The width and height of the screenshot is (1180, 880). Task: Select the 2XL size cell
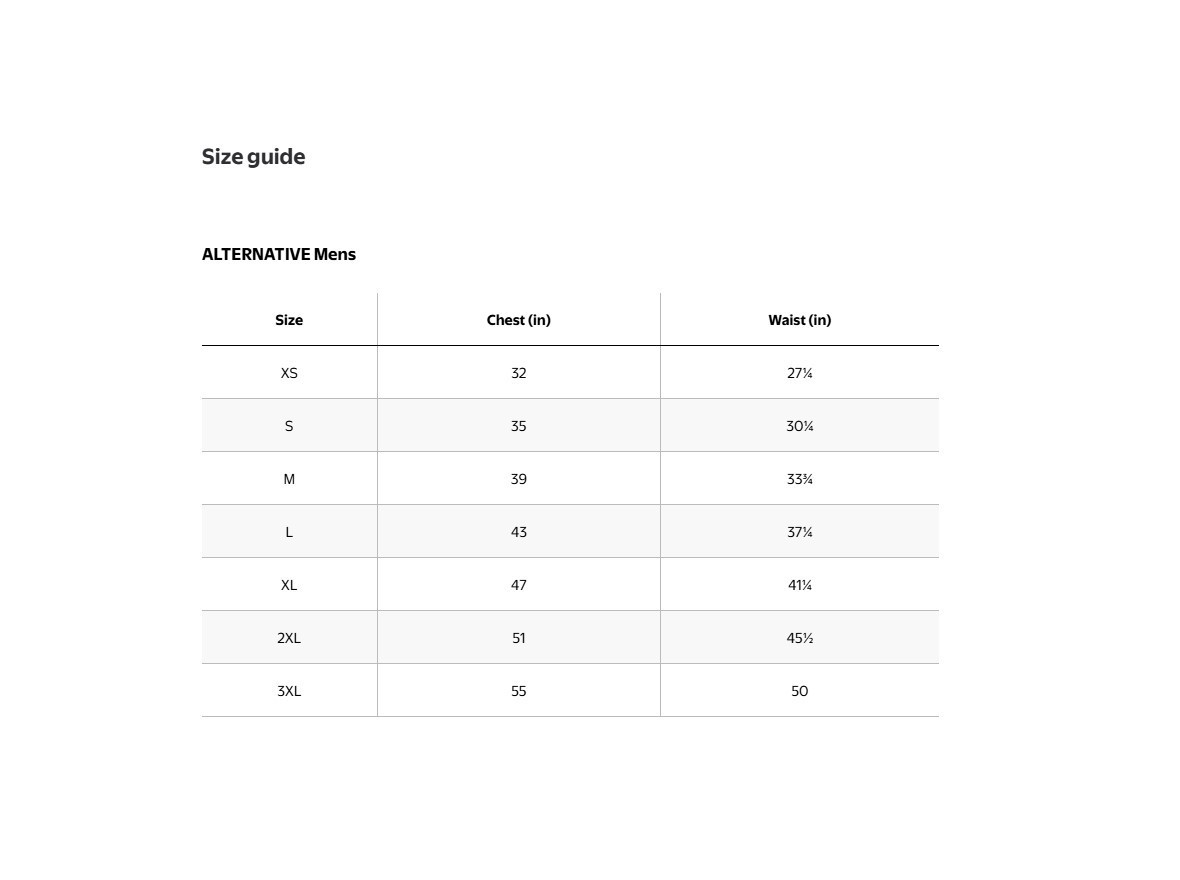pyautogui.click(x=289, y=638)
